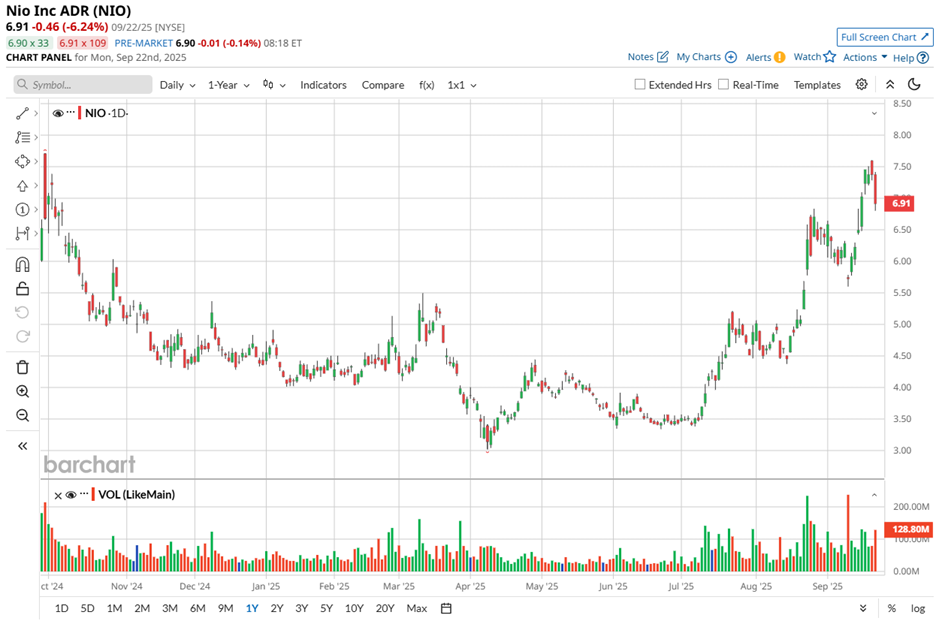Viewport: 936px width, 627px height.
Task: Select the 1Y range tab
Action: (x=252, y=608)
